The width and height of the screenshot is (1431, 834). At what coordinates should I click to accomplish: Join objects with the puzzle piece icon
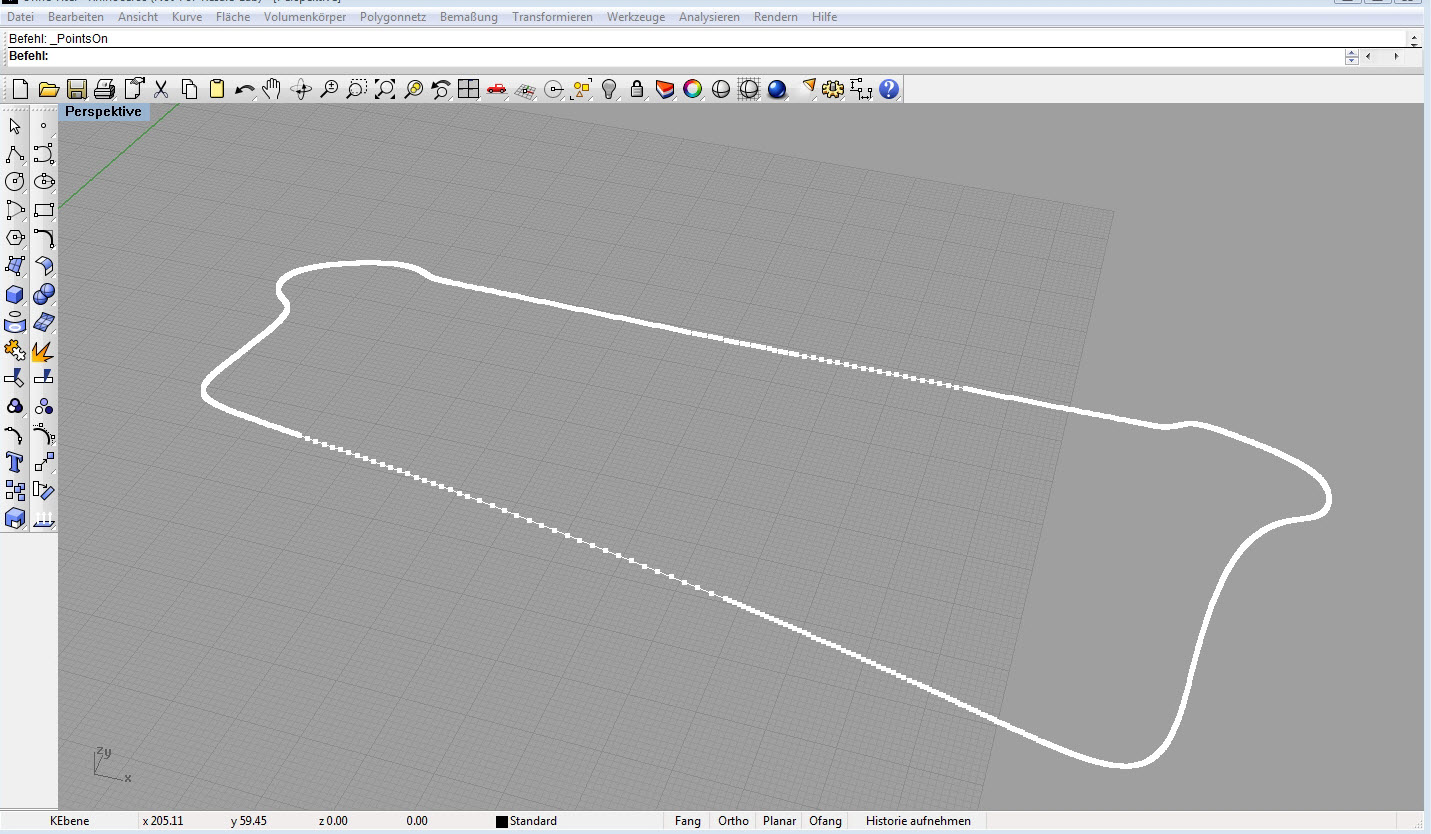pos(15,350)
